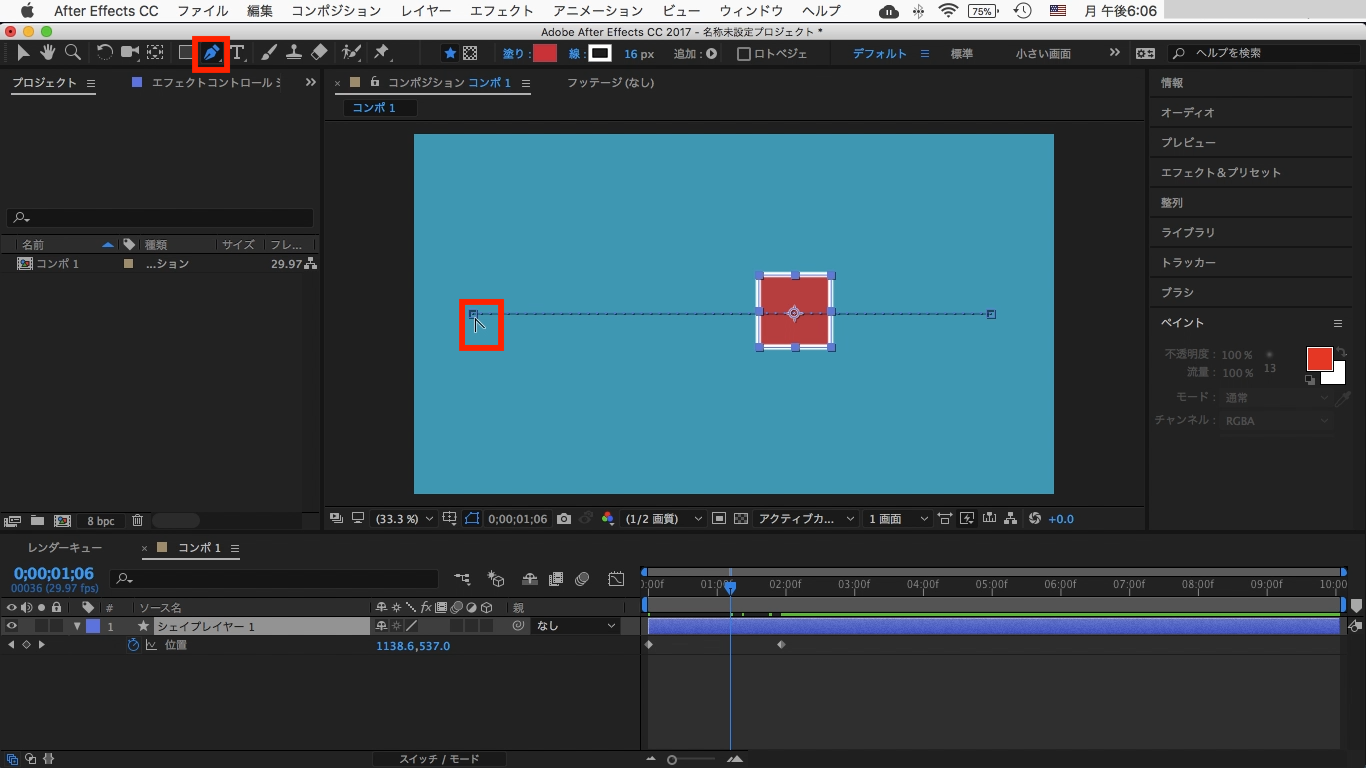Click the red 塗り fill color swatch
1366x768 pixels.
(x=544, y=54)
